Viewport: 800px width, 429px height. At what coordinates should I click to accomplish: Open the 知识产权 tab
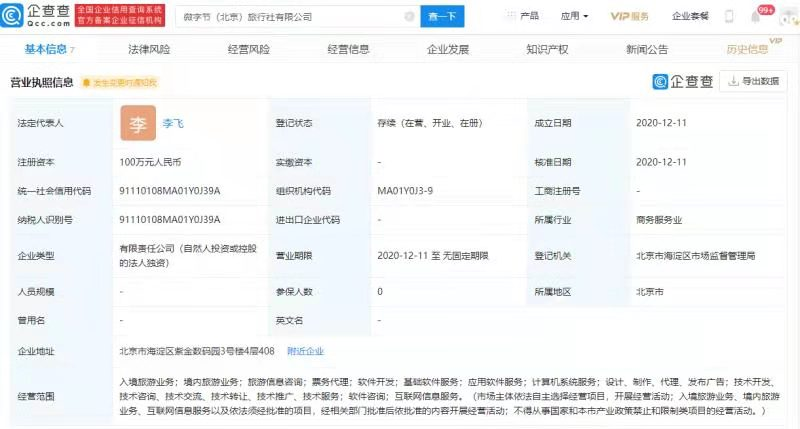(x=547, y=48)
